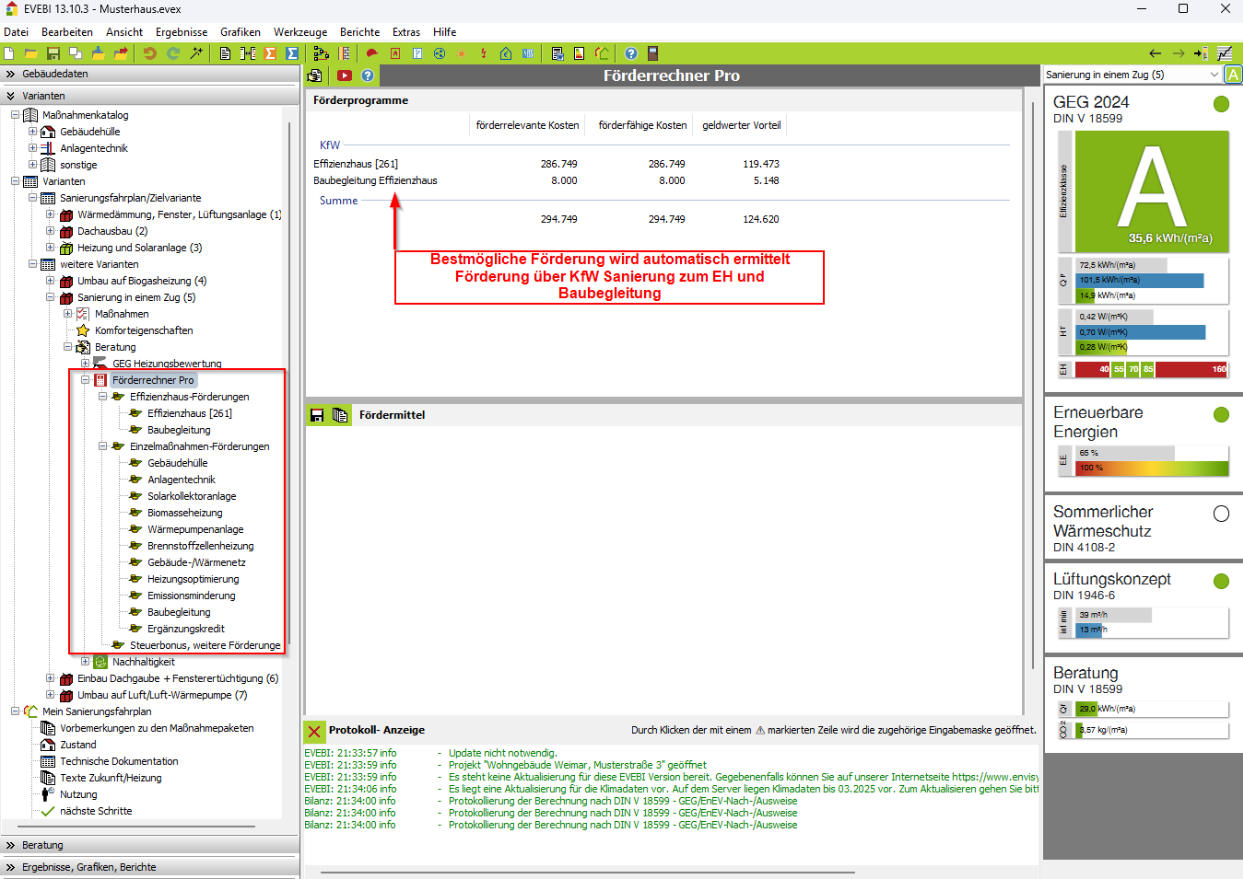Click the blue help icon beside YouTube
The height and width of the screenshot is (879, 1243).
[x=368, y=76]
